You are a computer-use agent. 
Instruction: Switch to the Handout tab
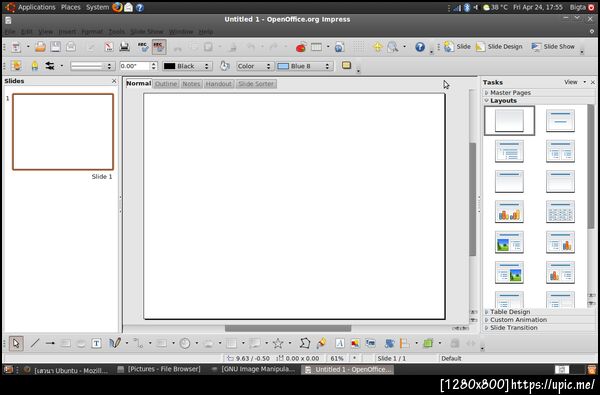pos(218,84)
